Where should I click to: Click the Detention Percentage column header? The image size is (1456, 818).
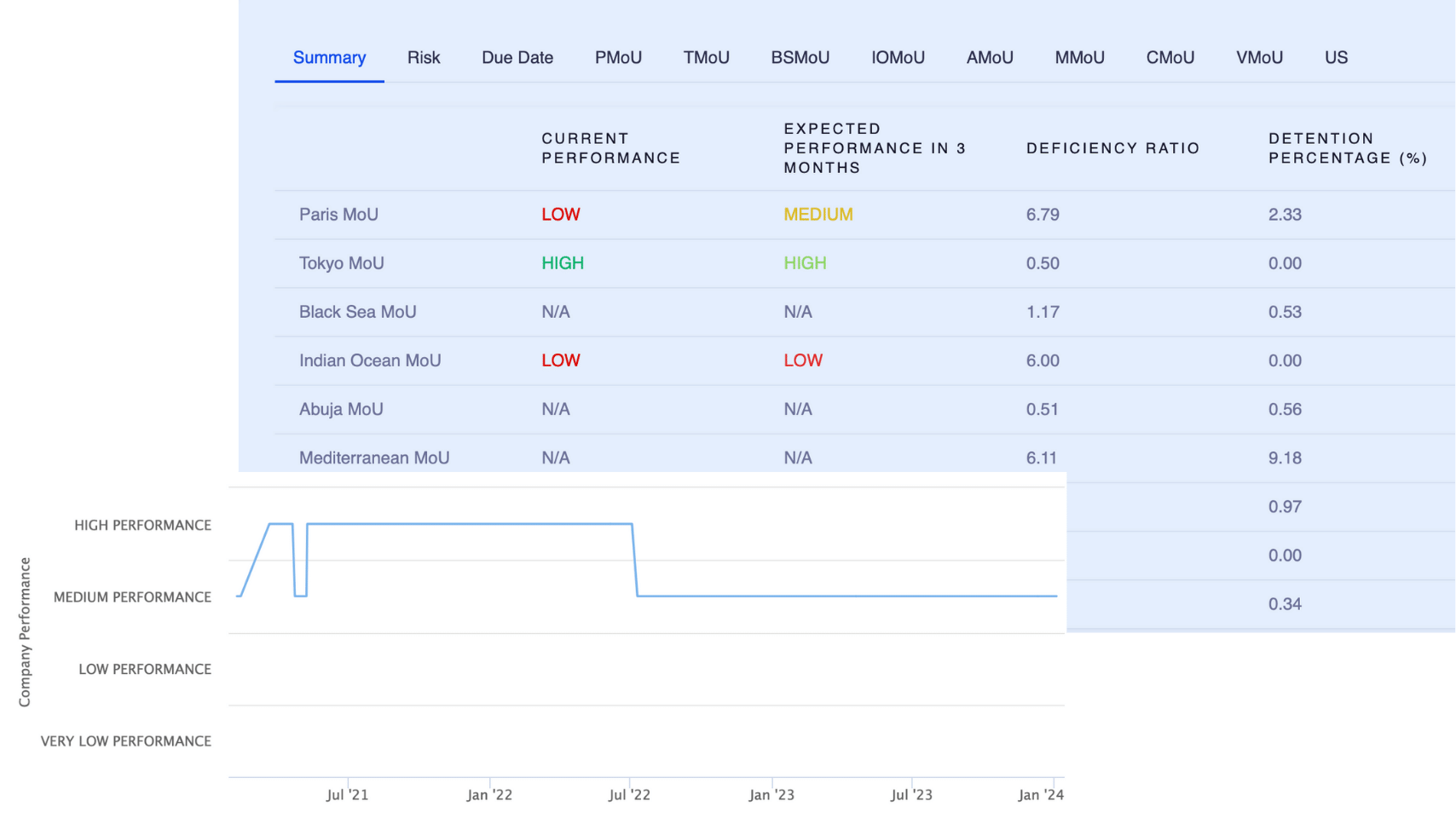(x=1347, y=148)
